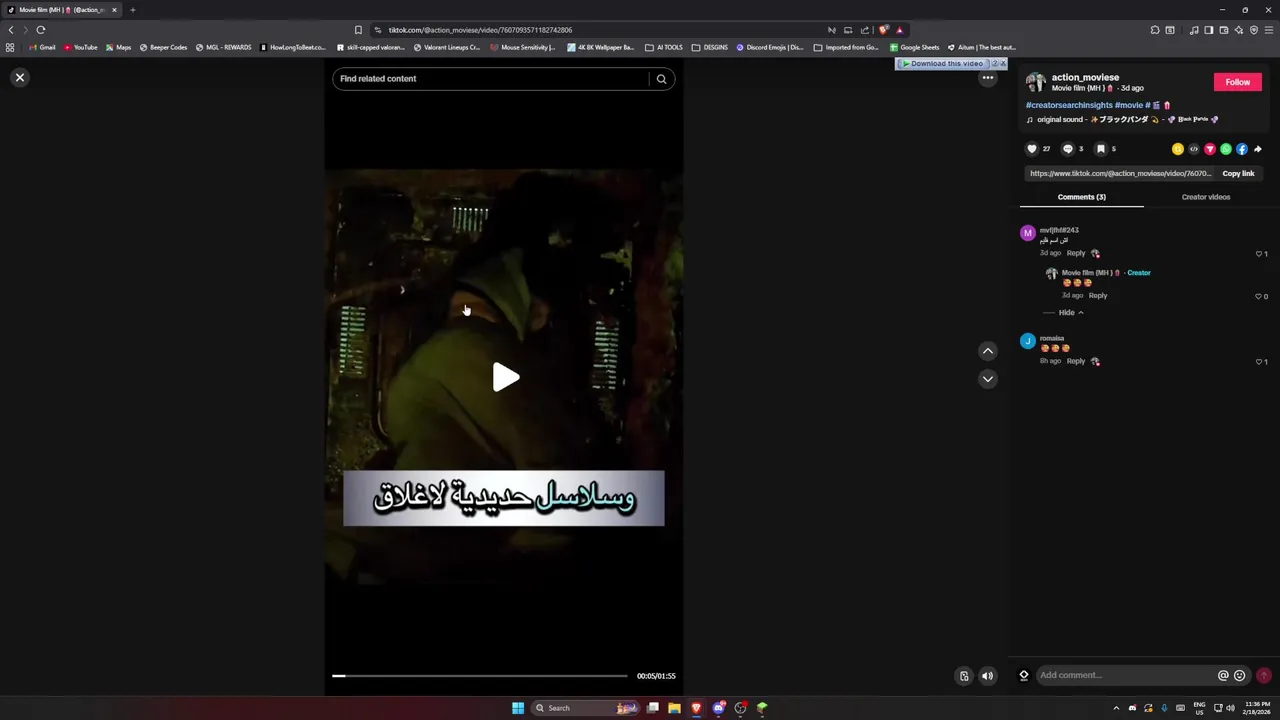The width and height of the screenshot is (1280, 720).
Task: Open the Google Sheets bookmark
Action: pyautogui.click(x=914, y=47)
